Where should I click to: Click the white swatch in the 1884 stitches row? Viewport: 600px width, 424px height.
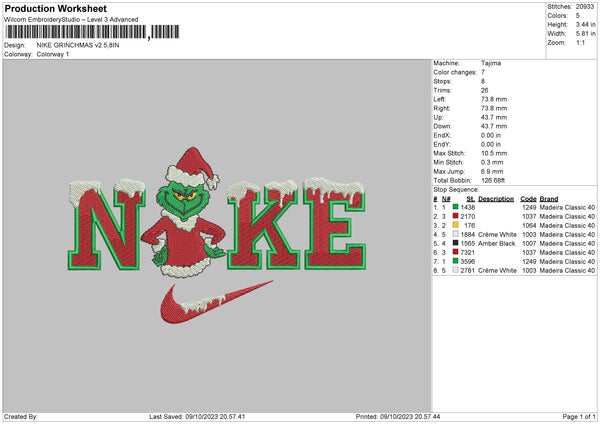click(x=455, y=234)
